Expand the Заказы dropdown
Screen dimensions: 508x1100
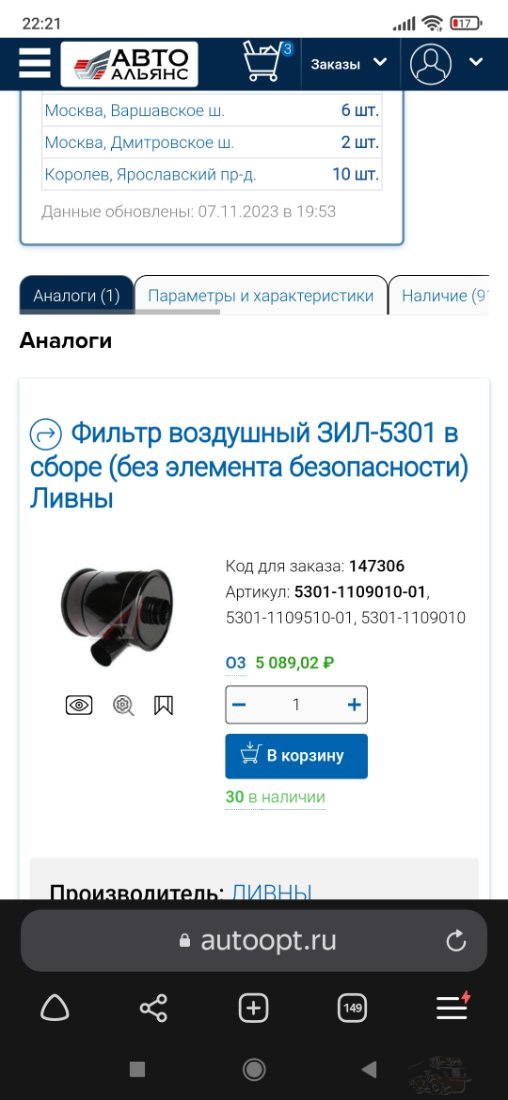pos(349,64)
